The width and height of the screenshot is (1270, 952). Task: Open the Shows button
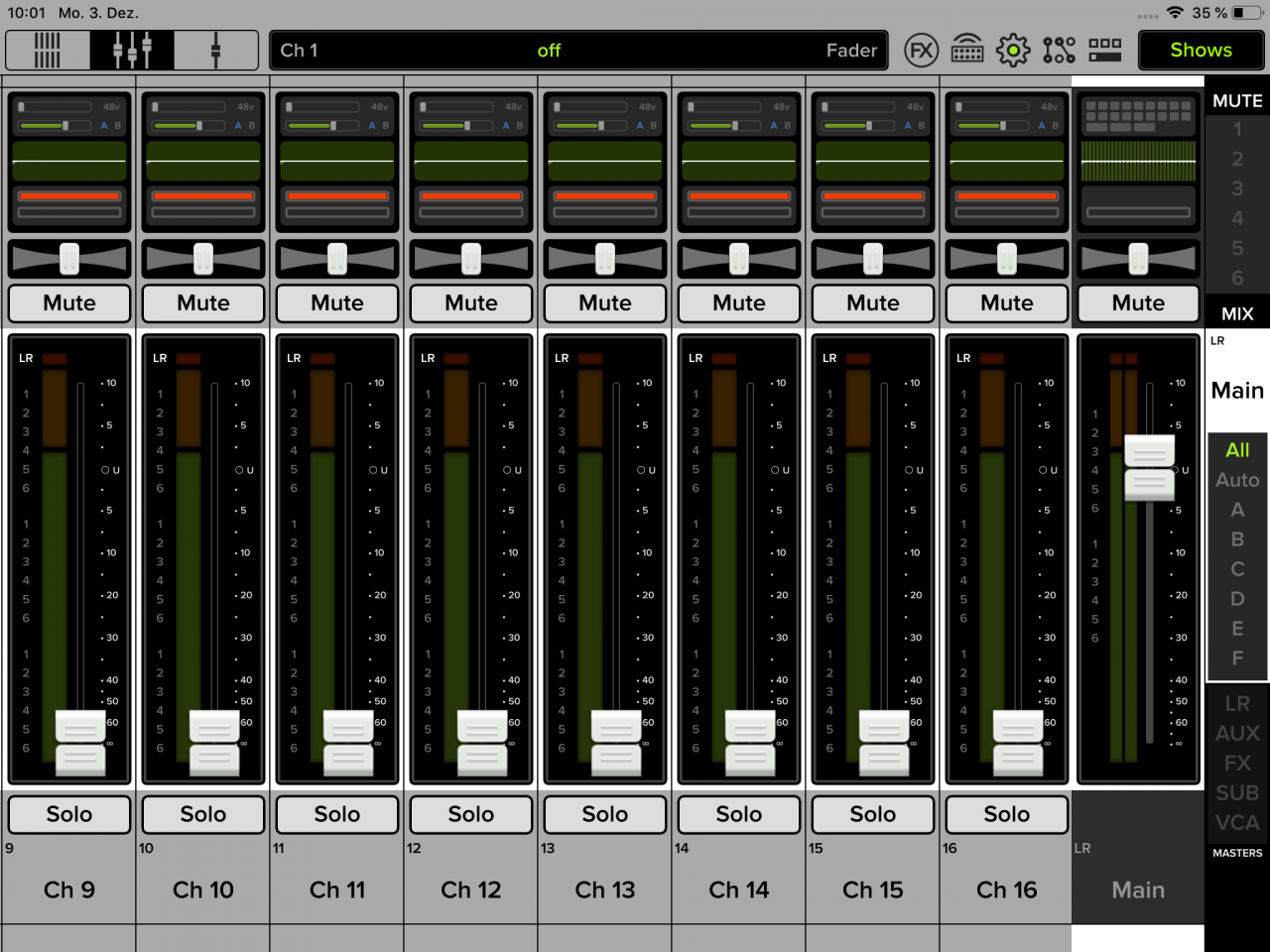click(1201, 51)
